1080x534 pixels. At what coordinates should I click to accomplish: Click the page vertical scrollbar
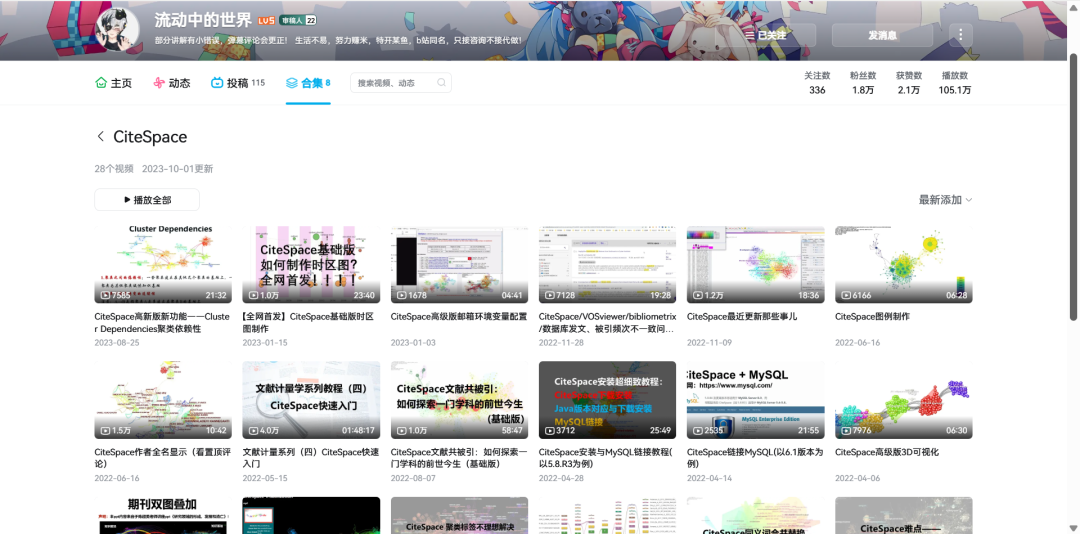point(1073,186)
